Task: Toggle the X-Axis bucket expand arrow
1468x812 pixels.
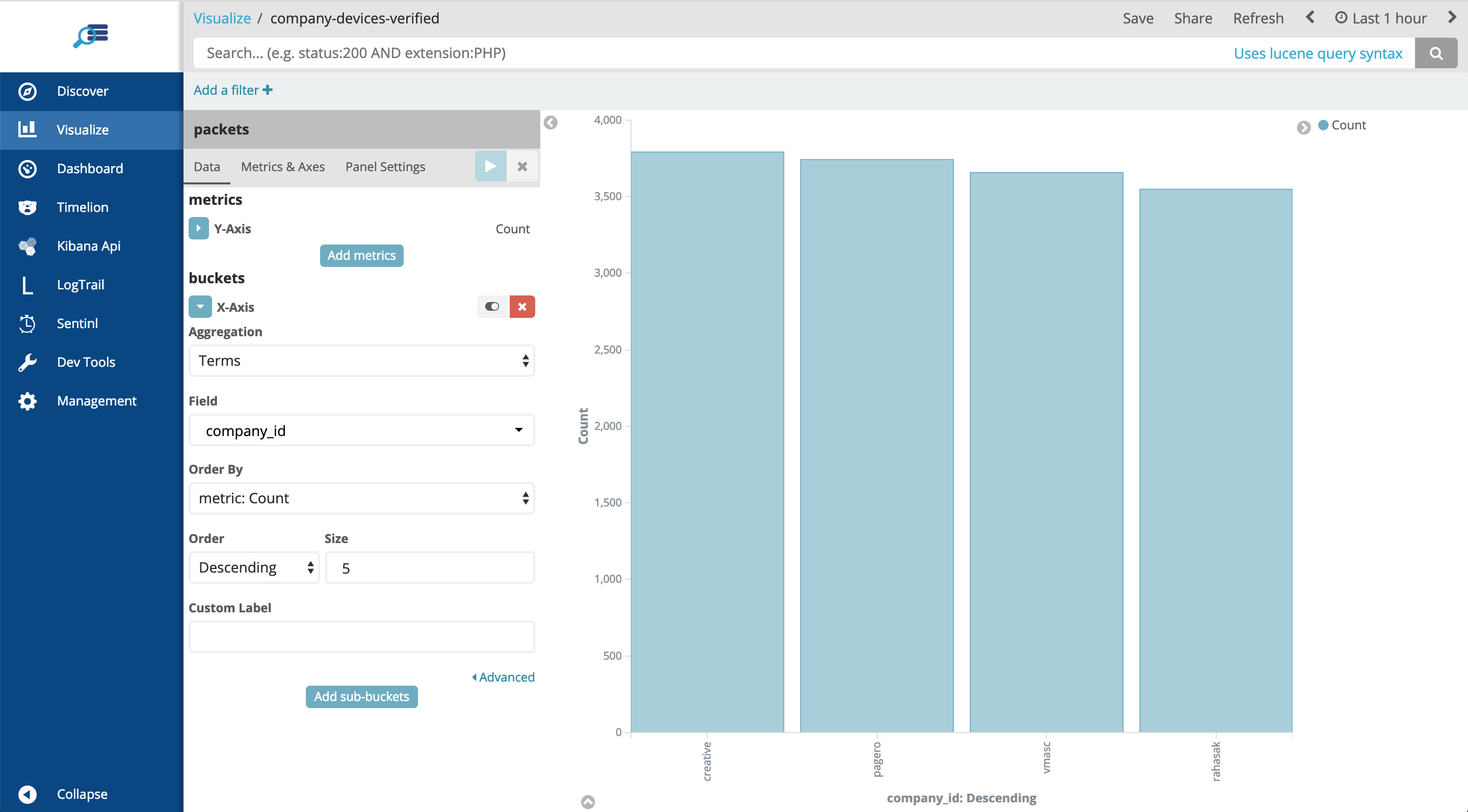Action: [x=199, y=306]
